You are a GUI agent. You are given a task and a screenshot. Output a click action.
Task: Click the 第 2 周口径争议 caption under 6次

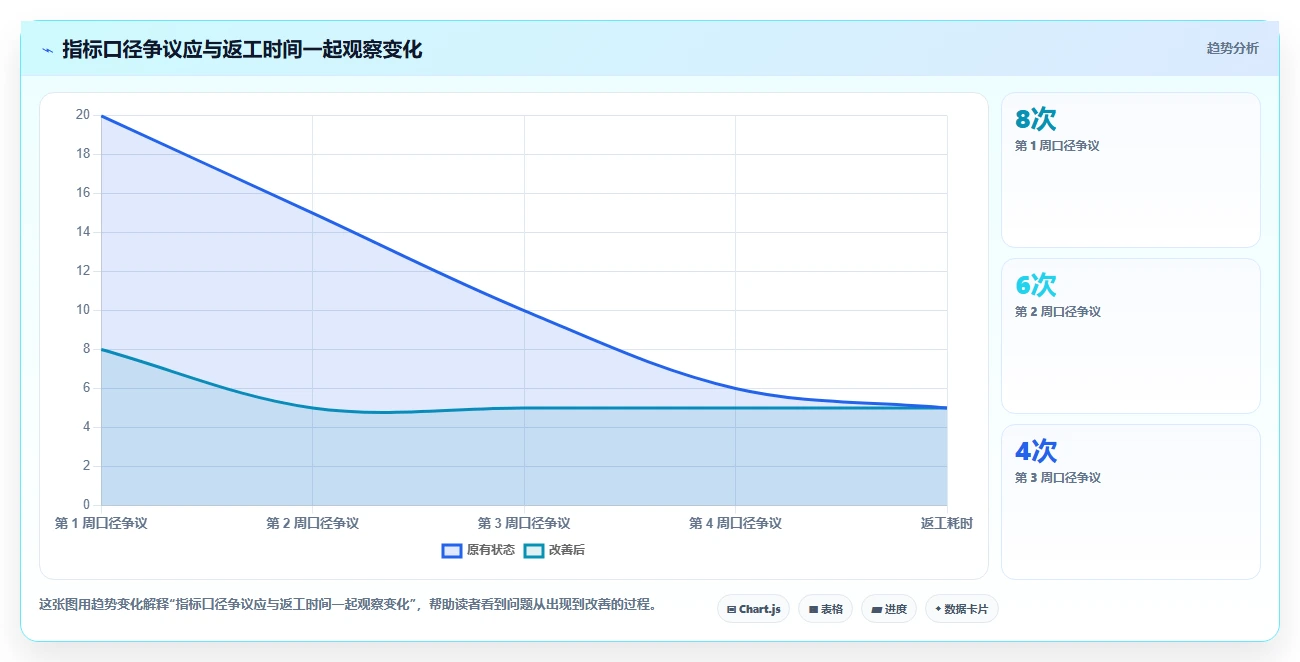(x=1057, y=312)
